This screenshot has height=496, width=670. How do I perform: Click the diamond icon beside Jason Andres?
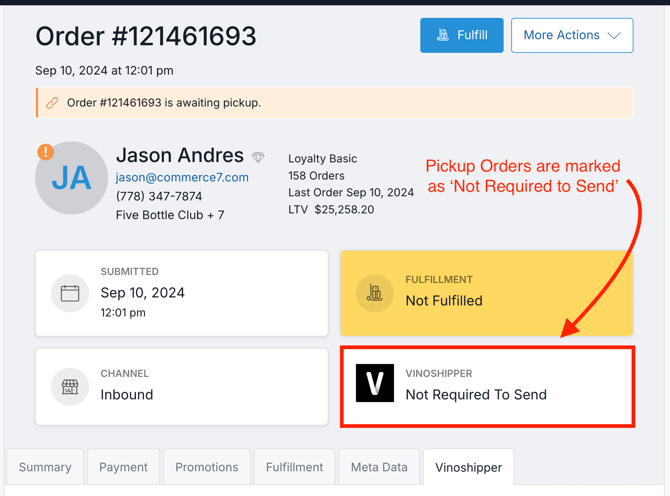pos(258,157)
